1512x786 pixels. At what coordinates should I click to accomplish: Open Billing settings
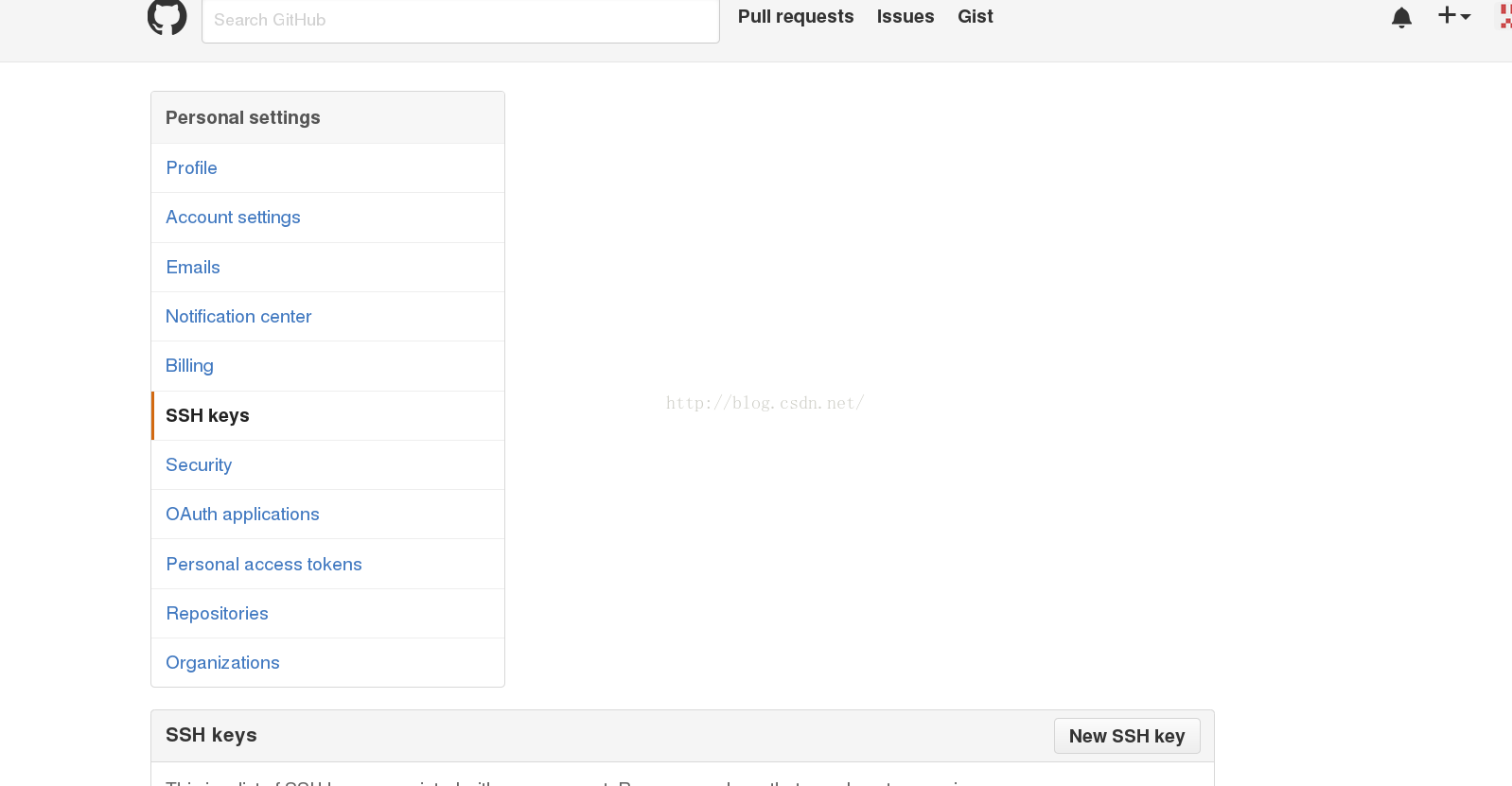click(327, 366)
